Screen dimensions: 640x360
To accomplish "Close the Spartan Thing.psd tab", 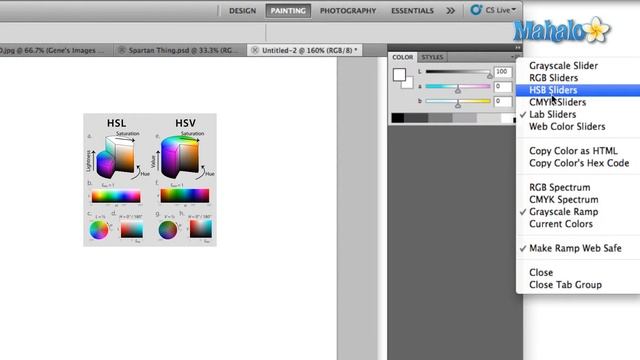I will click(x=121, y=50).
